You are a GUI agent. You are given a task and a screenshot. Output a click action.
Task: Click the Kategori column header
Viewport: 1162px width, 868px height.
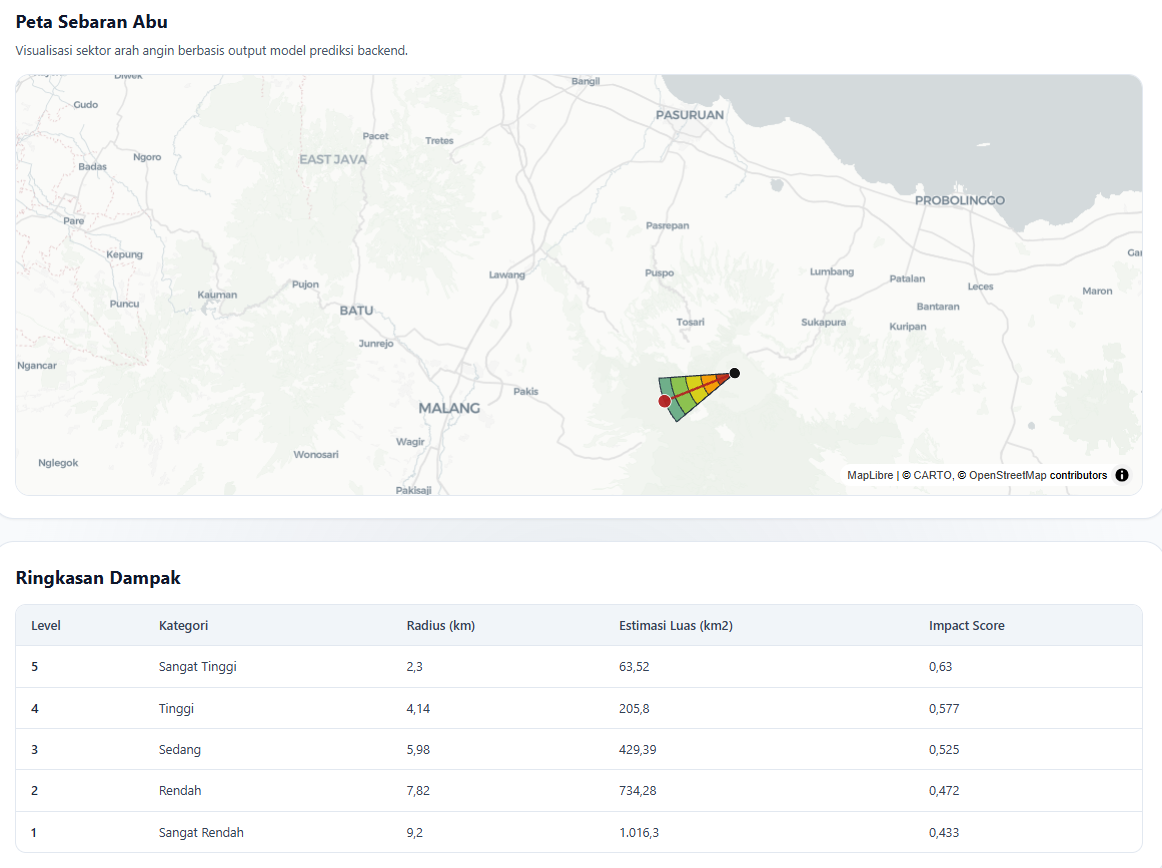[x=183, y=626]
